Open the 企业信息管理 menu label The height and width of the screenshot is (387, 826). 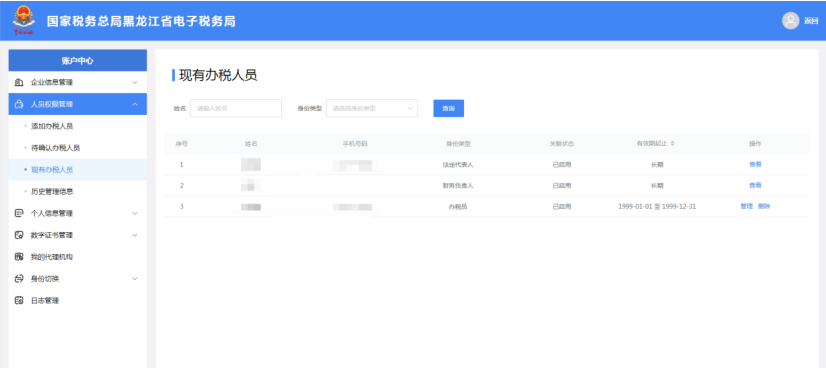coord(52,83)
